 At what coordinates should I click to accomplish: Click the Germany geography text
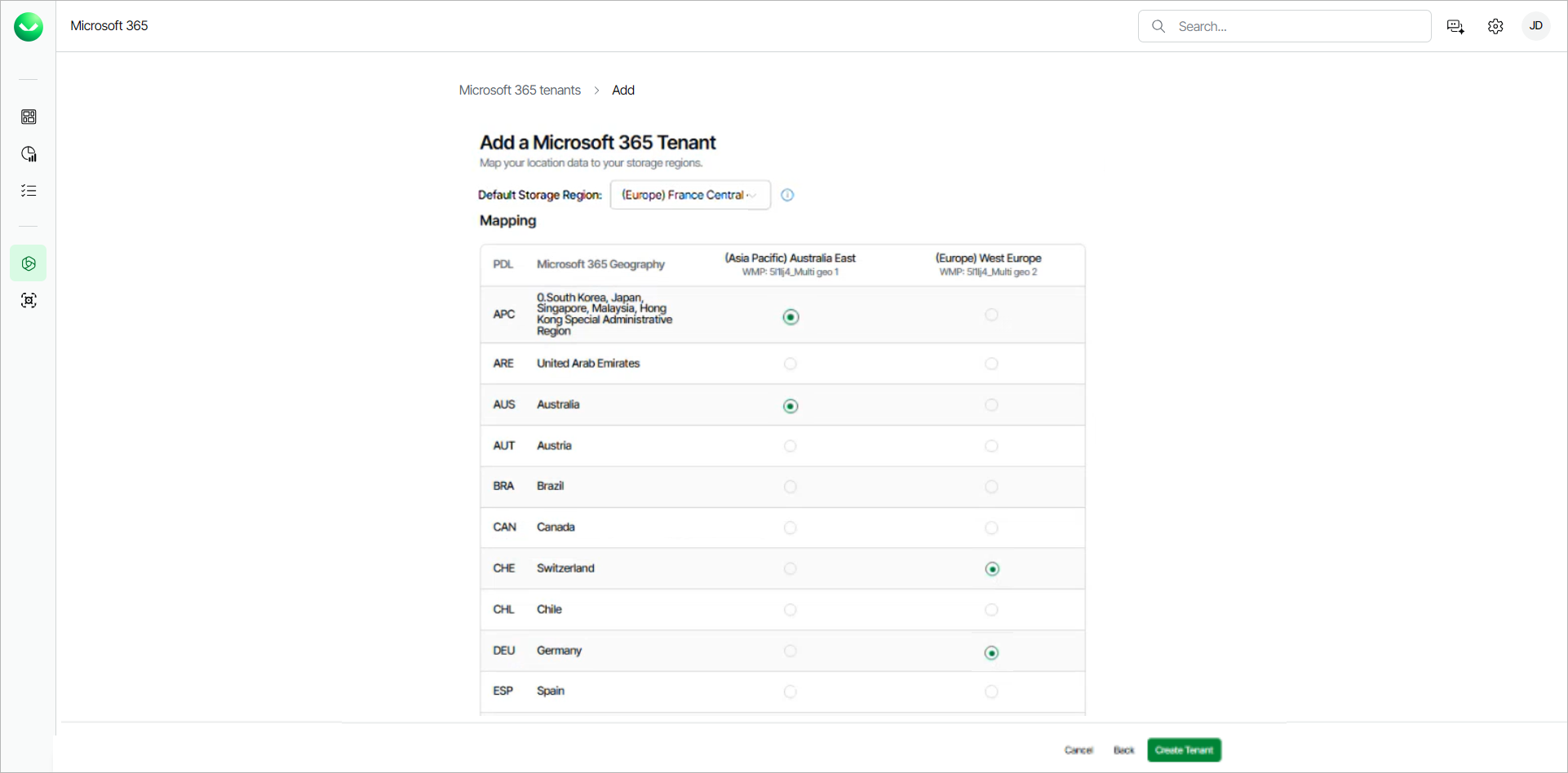tap(559, 651)
